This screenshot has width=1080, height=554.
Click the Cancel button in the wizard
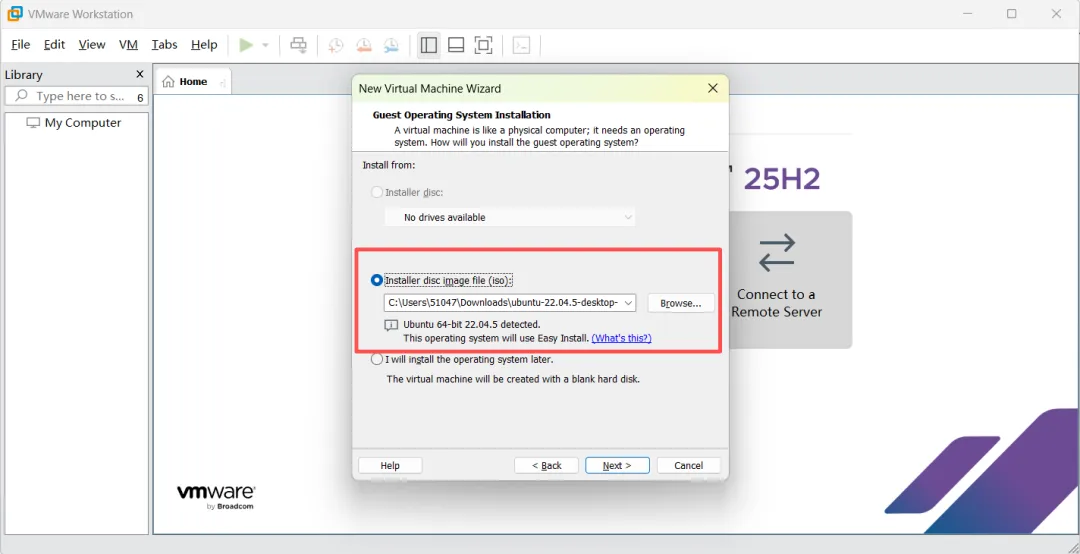pos(689,466)
